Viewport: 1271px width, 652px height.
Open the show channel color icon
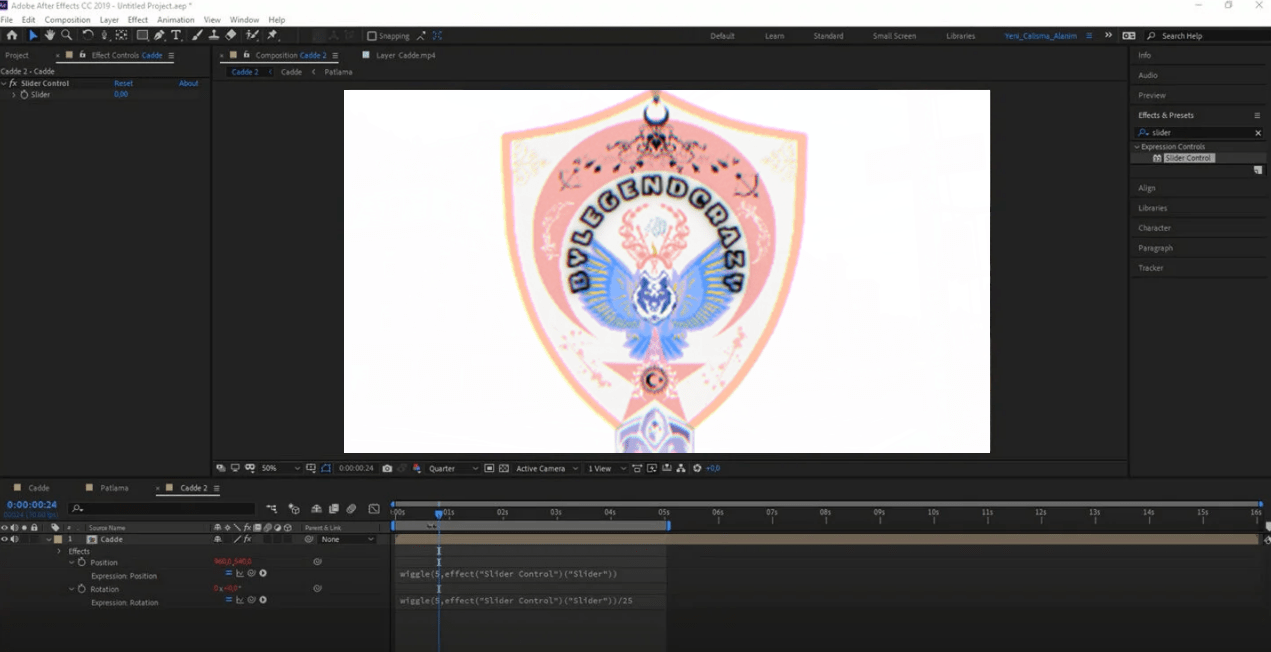click(x=417, y=468)
